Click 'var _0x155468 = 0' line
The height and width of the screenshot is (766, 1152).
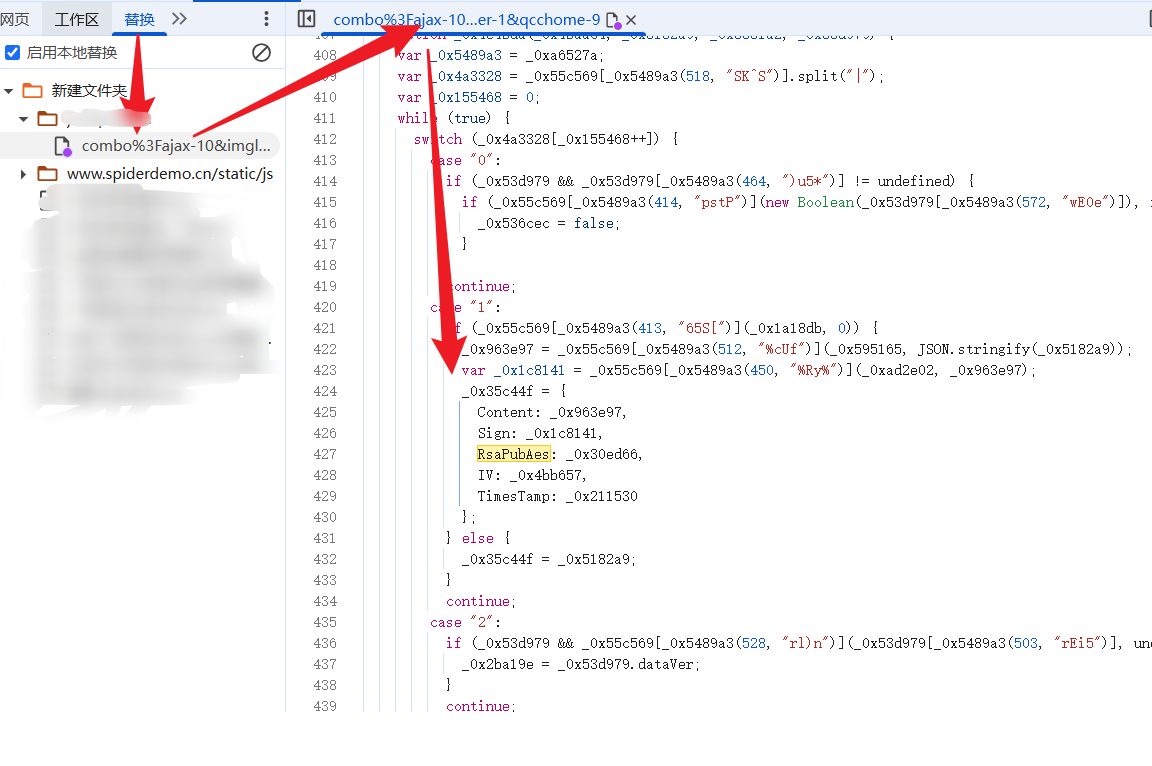coord(469,98)
